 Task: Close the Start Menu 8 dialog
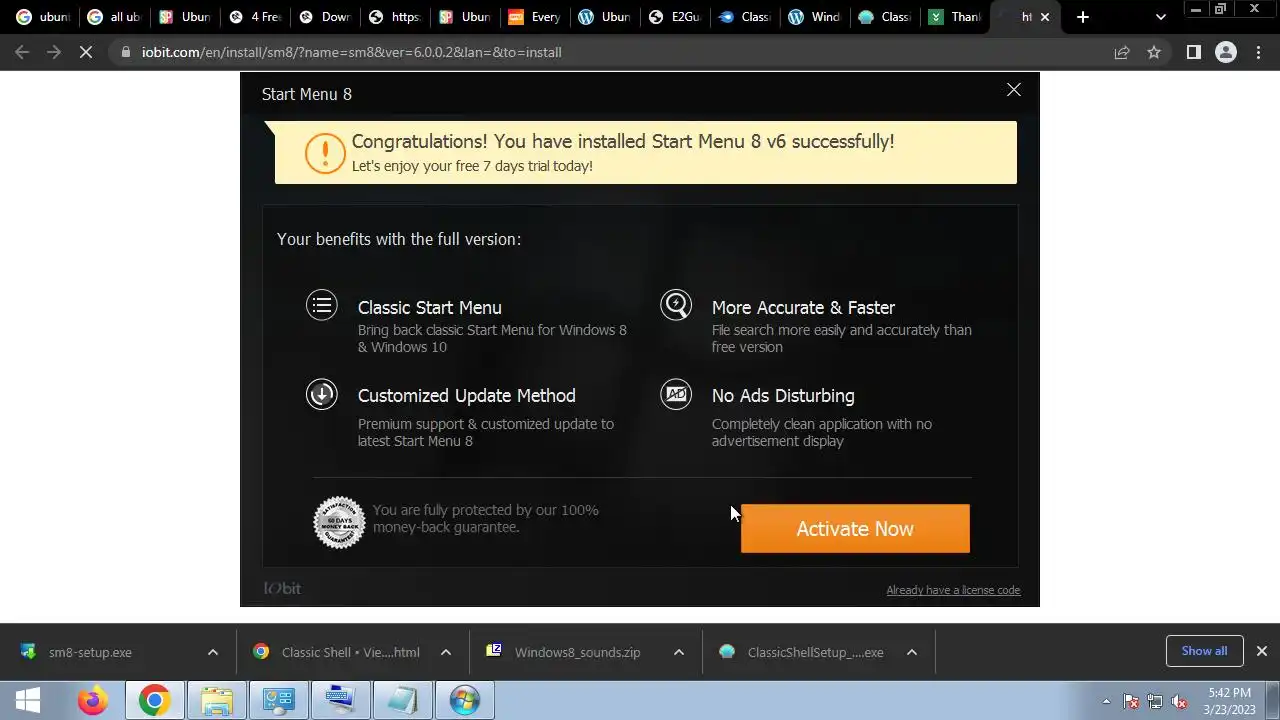pos(1014,90)
